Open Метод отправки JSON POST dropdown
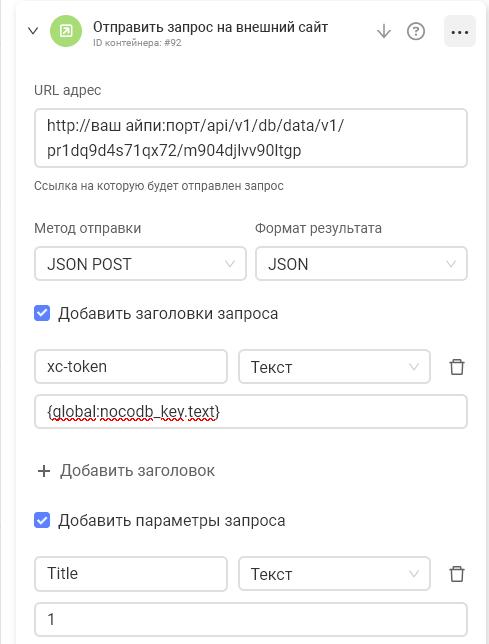 point(140,264)
